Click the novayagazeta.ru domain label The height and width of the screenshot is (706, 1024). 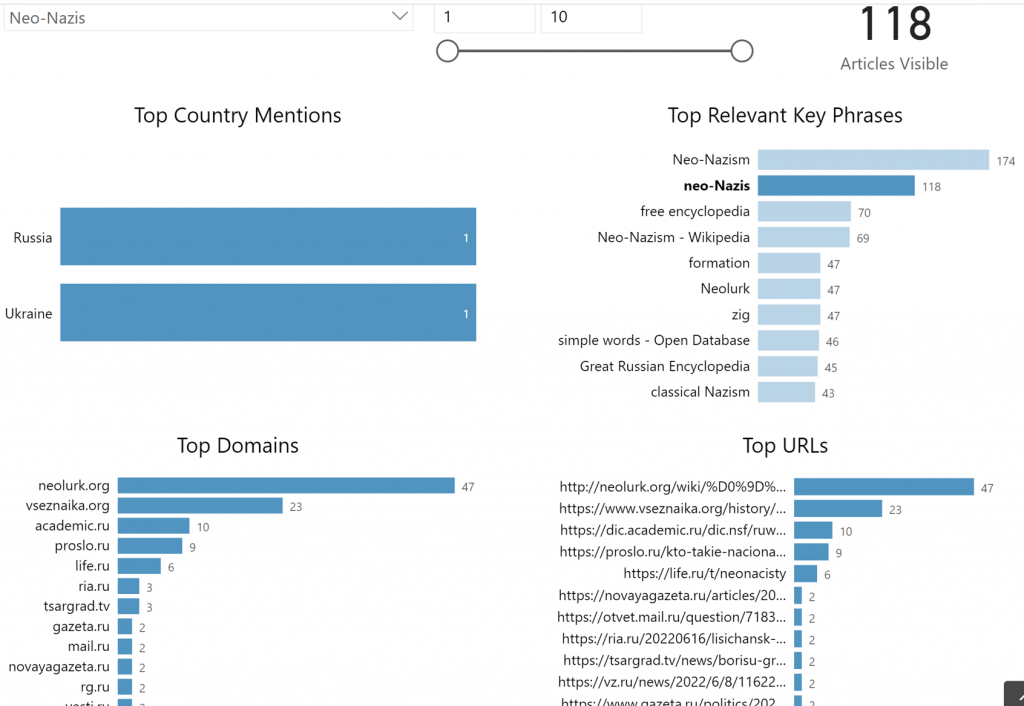59,667
